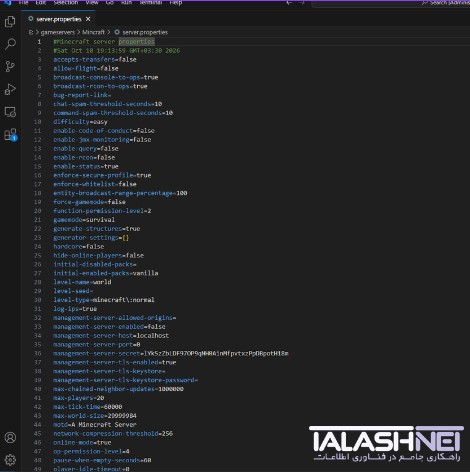Click the line 'motd=A Minecraft Server'
470x472 pixels.
click(x=95, y=425)
